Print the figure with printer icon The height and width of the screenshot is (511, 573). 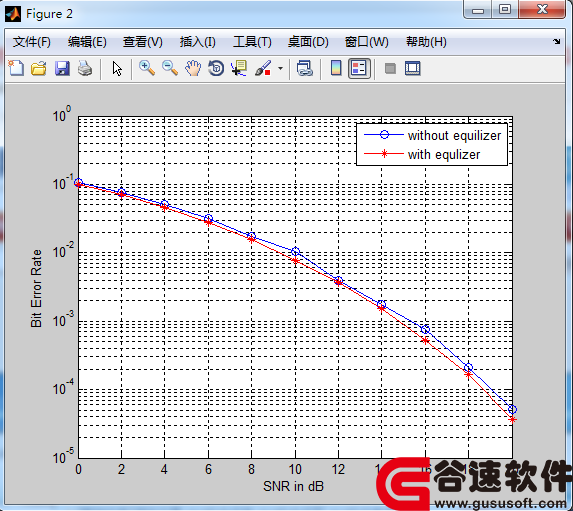[x=85, y=68]
